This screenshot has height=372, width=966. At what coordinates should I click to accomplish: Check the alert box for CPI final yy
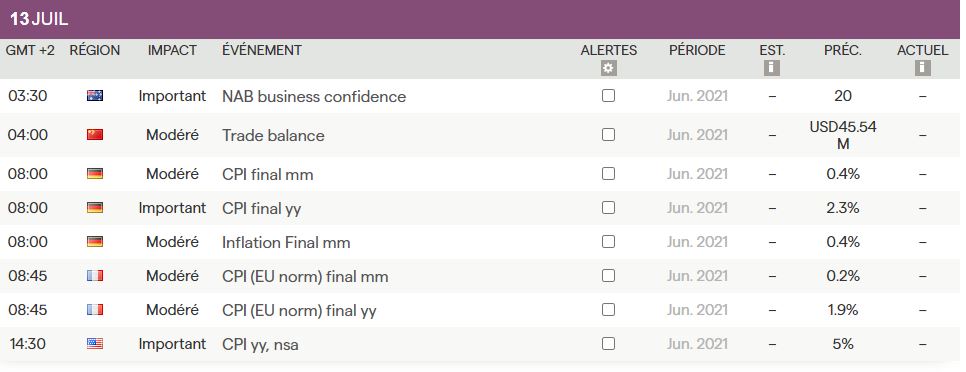click(608, 208)
